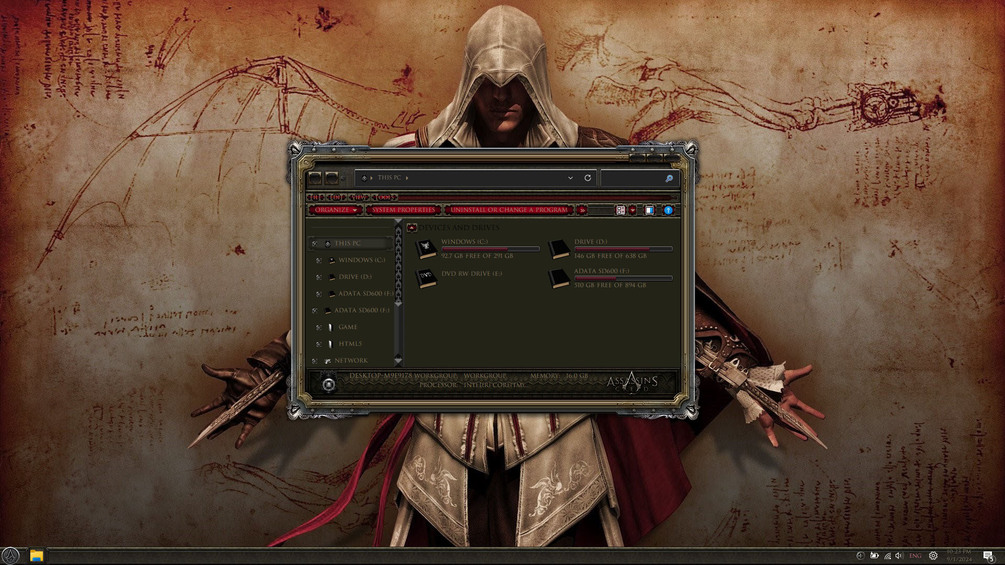
Task: Click the circular tray icon left of battery
Action: click(860, 555)
